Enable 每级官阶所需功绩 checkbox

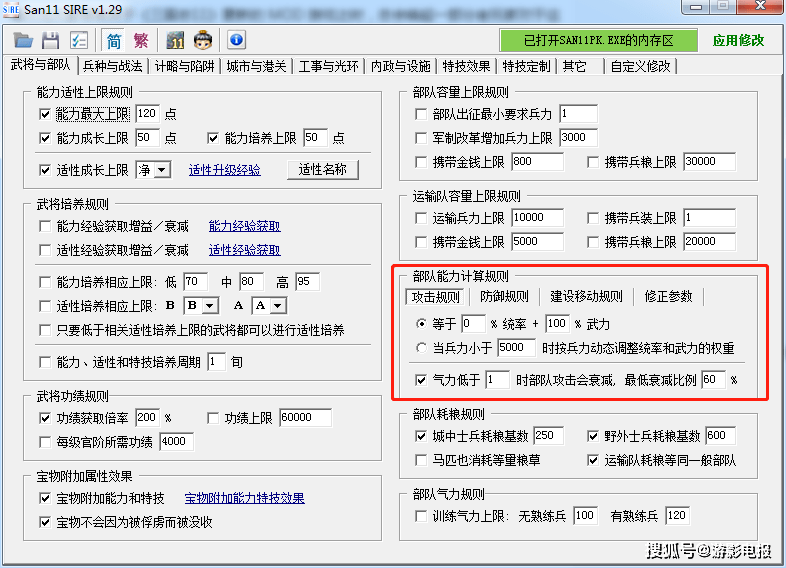click(45, 442)
